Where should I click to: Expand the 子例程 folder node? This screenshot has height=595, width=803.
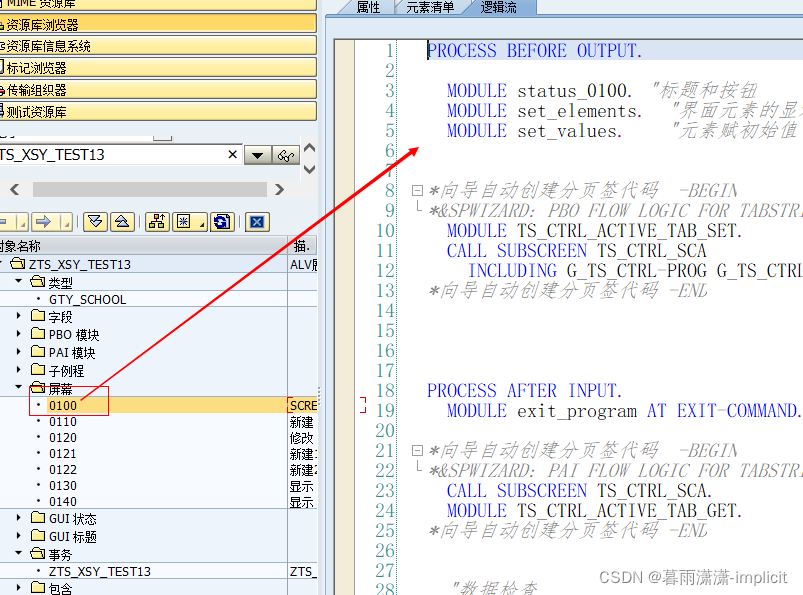point(19,370)
